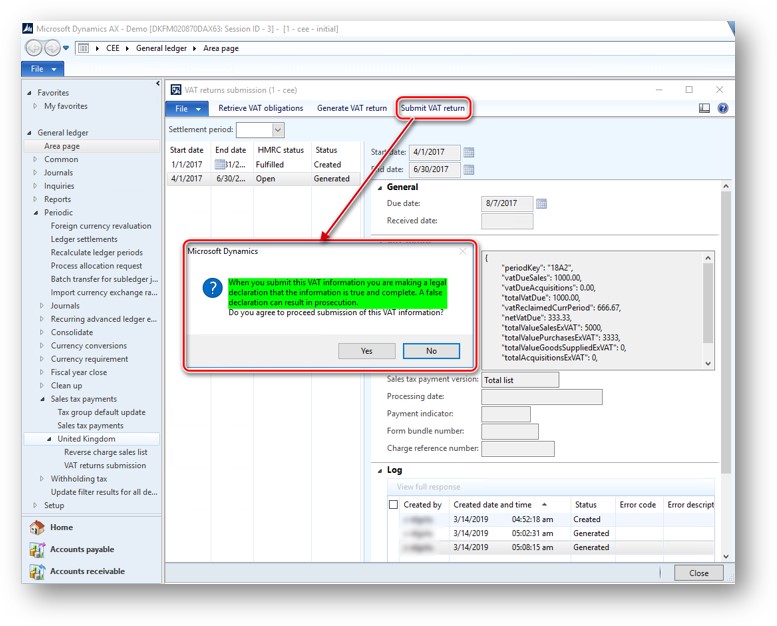777x626 pixels.
Task: Tick the Log grid select-all checkbox
Action: tap(393, 505)
